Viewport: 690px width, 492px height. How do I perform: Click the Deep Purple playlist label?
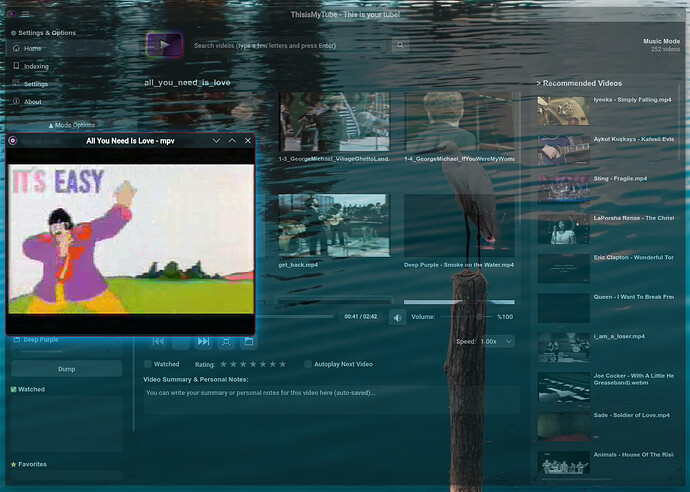(x=41, y=340)
